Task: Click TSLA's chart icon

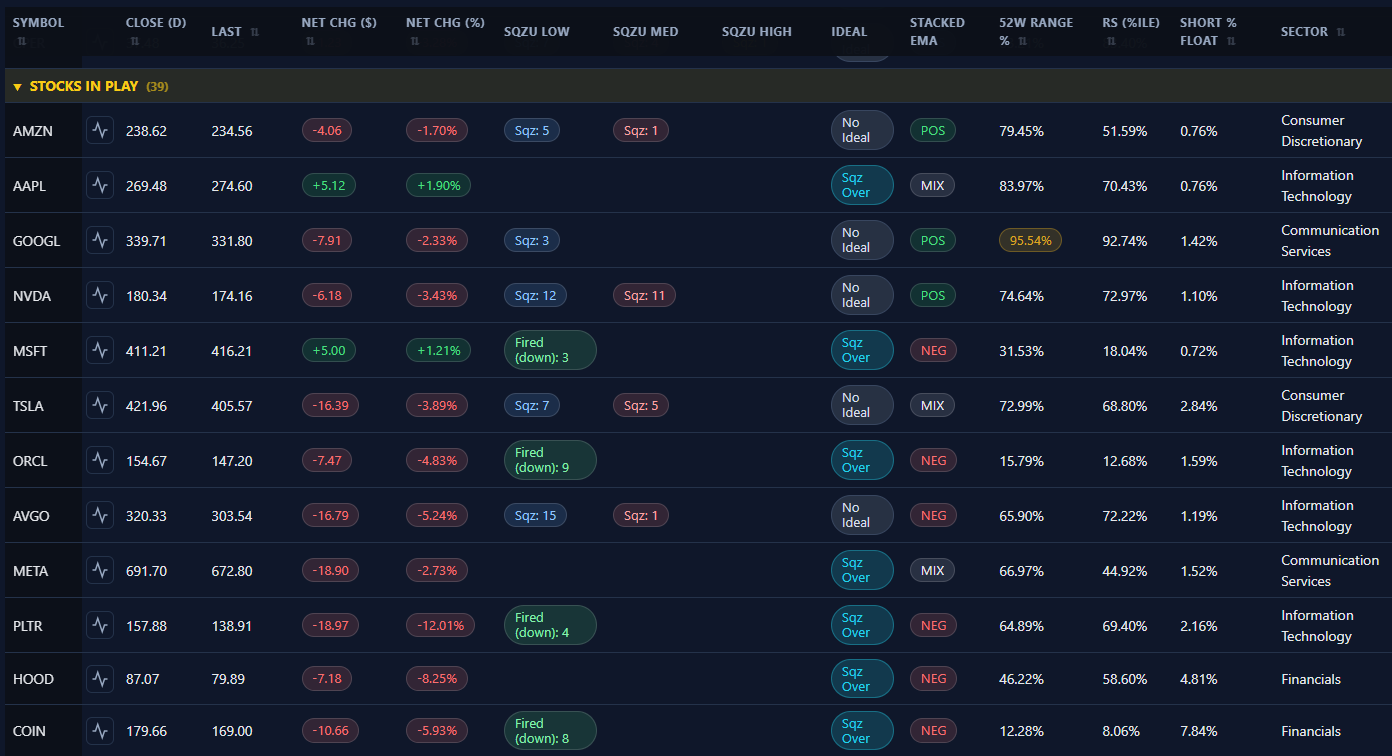Action: [x=100, y=405]
